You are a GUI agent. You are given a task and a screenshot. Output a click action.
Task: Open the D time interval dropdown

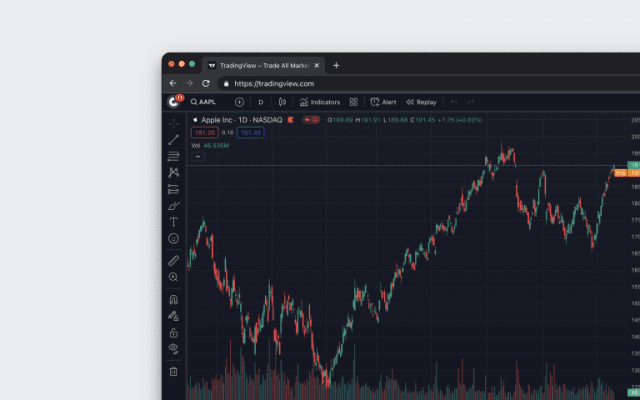pyautogui.click(x=261, y=102)
